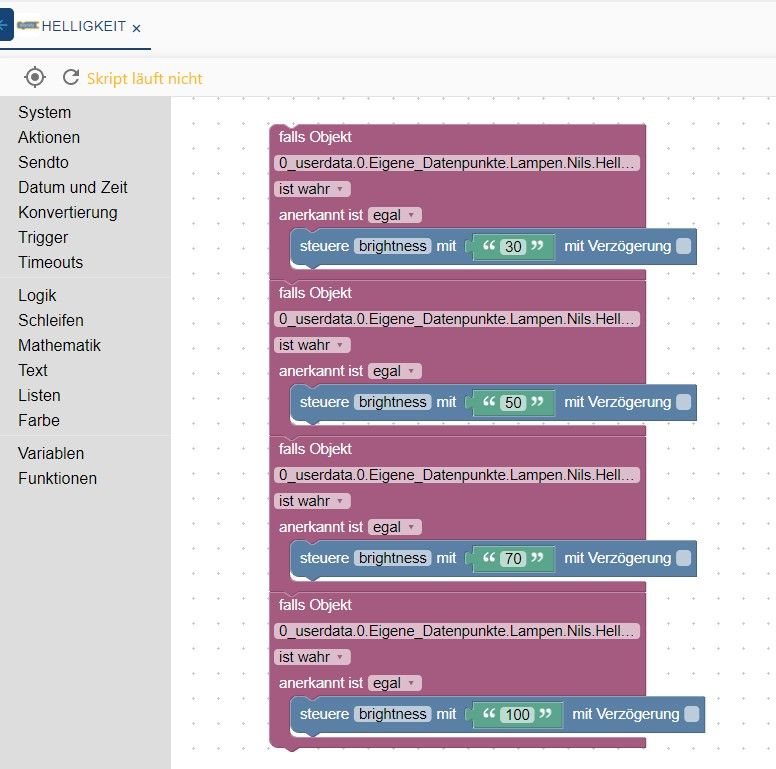Screen dimensions: 776x769
Task: Toggle 'mit Verzögerung' checkbox for value 100
Action: coord(691,714)
